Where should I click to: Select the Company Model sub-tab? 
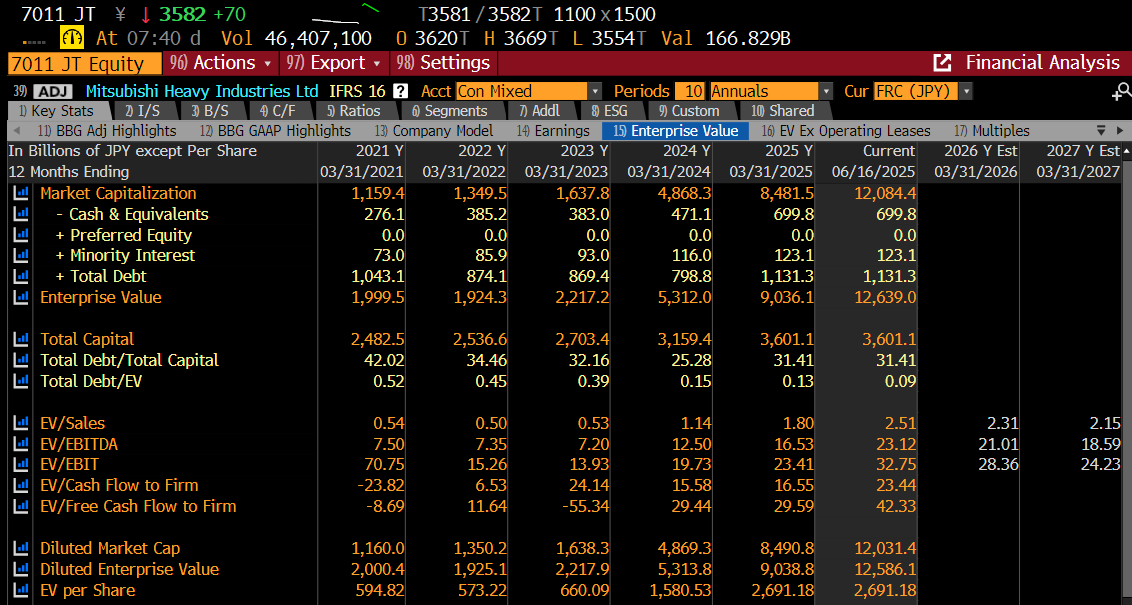coord(434,131)
